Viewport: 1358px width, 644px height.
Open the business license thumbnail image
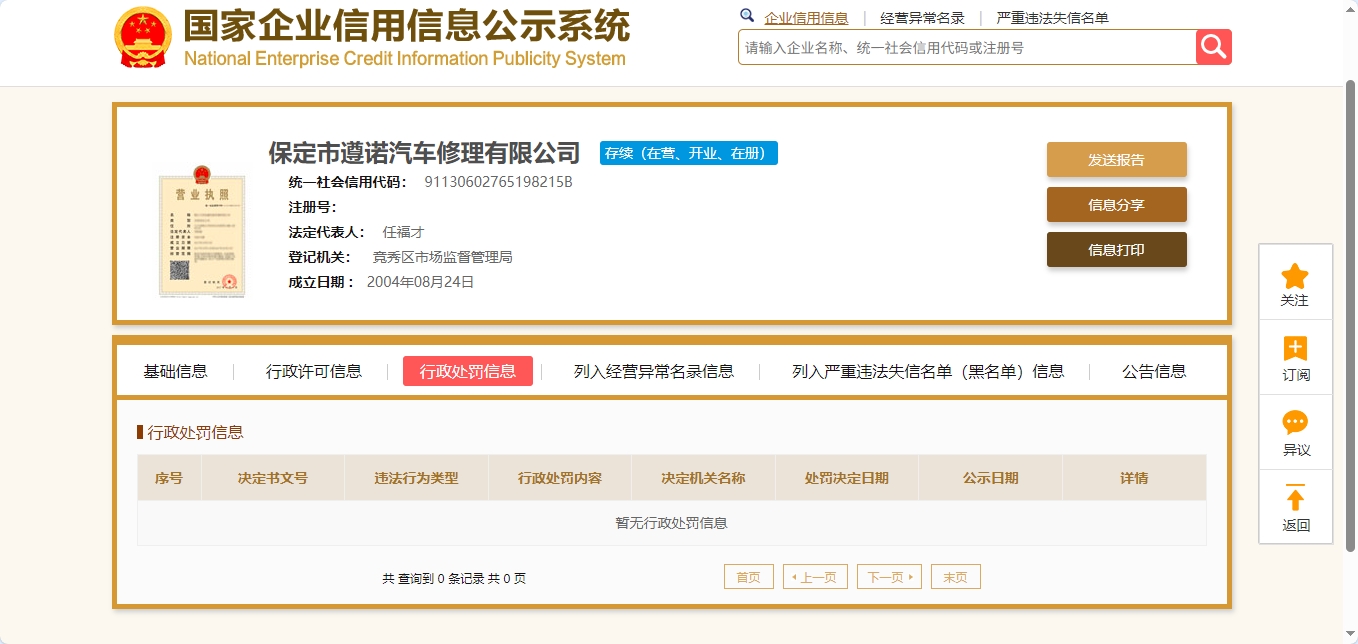pos(201,231)
